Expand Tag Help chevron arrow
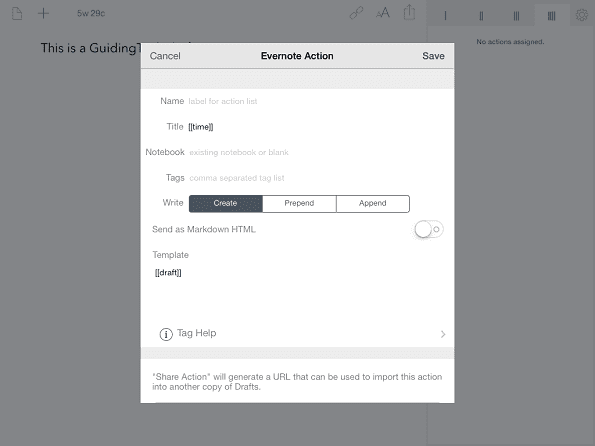Viewport: 595px width, 446px height. click(443, 334)
